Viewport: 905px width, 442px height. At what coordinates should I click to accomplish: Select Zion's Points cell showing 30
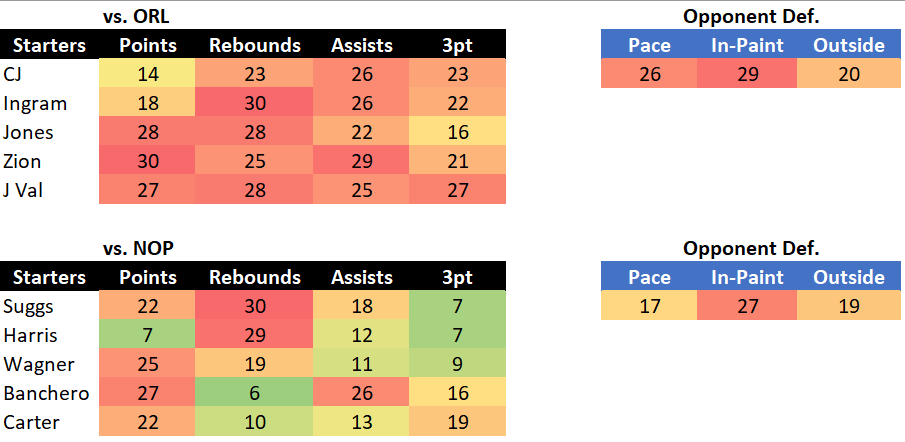tap(148, 160)
